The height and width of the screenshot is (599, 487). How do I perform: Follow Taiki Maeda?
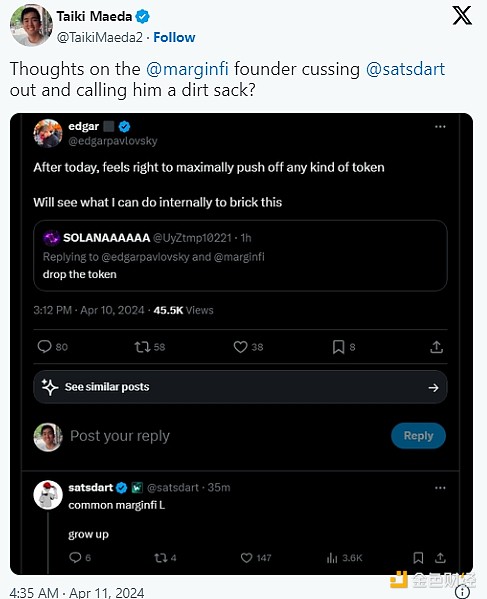(174, 37)
